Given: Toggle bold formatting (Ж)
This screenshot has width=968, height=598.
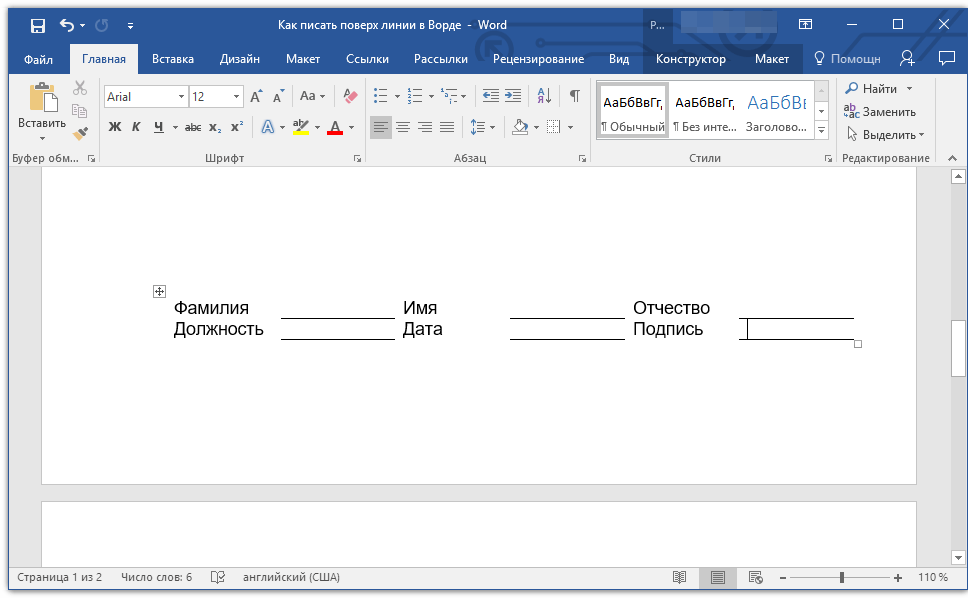Looking at the screenshot, I should pyautogui.click(x=114, y=127).
